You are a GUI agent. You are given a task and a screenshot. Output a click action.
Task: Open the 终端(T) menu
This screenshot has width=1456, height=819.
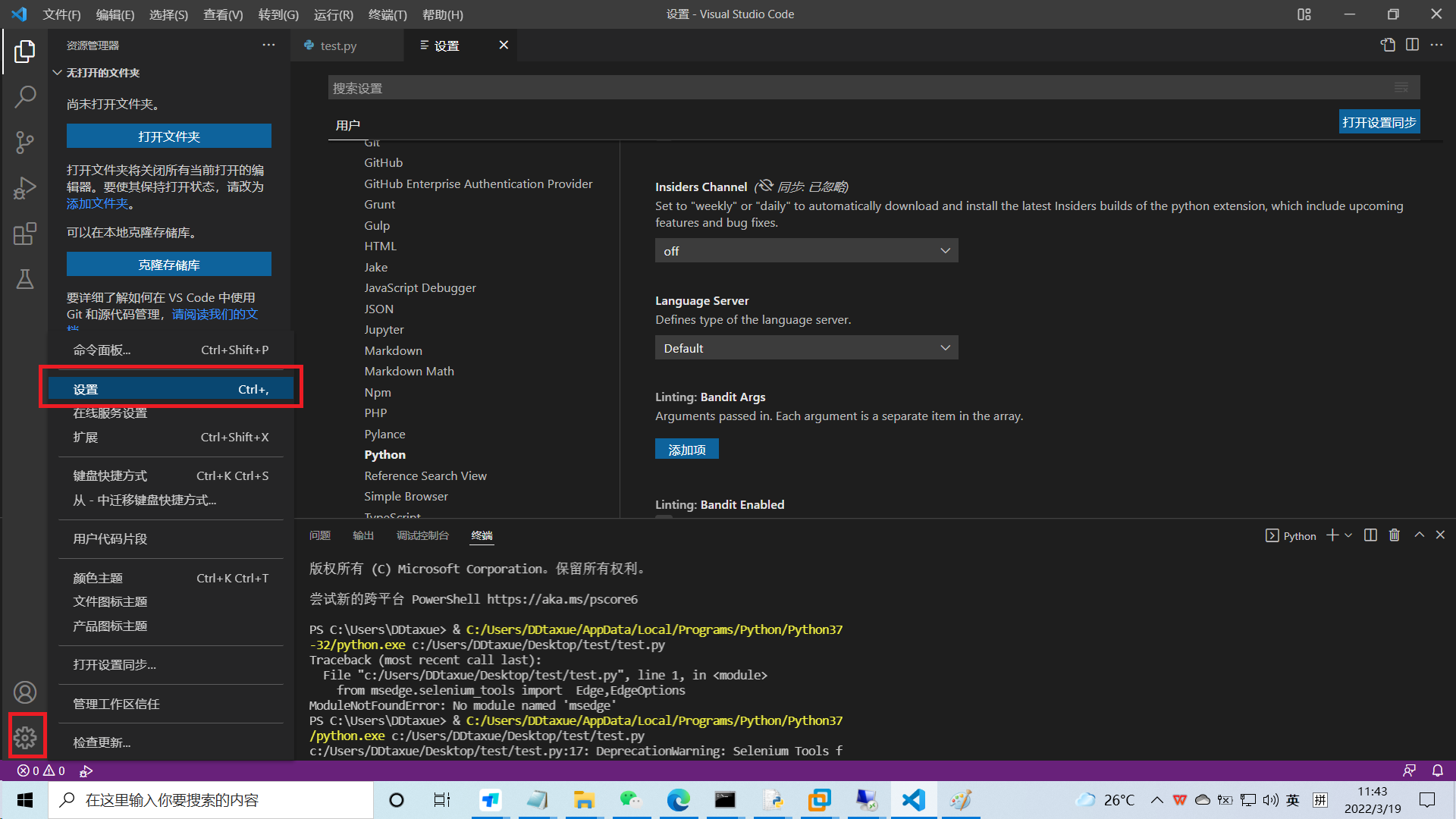[388, 14]
